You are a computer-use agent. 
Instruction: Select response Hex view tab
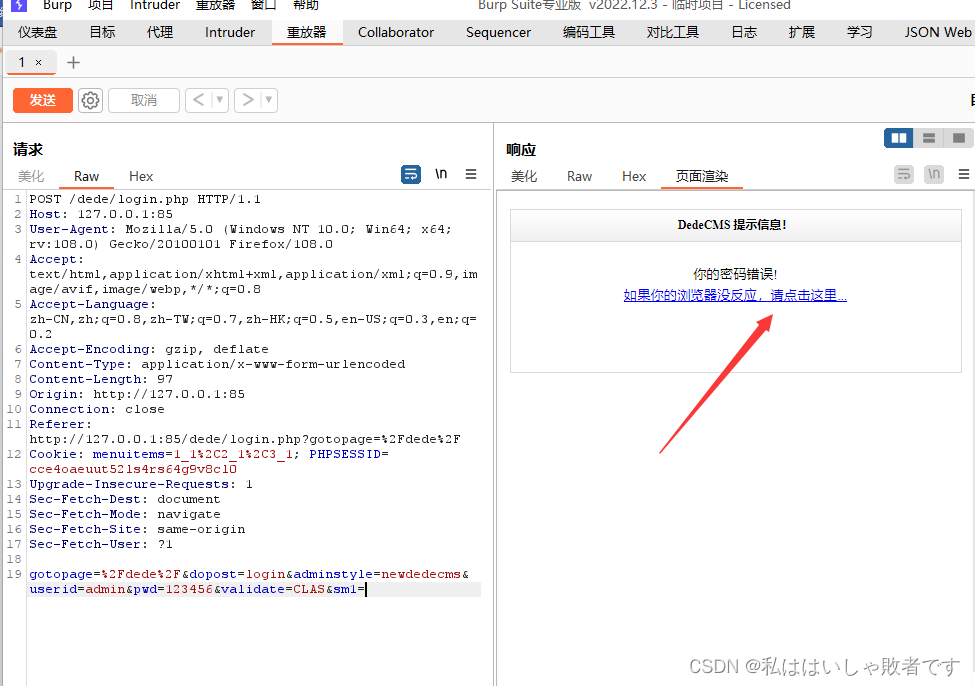(634, 177)
